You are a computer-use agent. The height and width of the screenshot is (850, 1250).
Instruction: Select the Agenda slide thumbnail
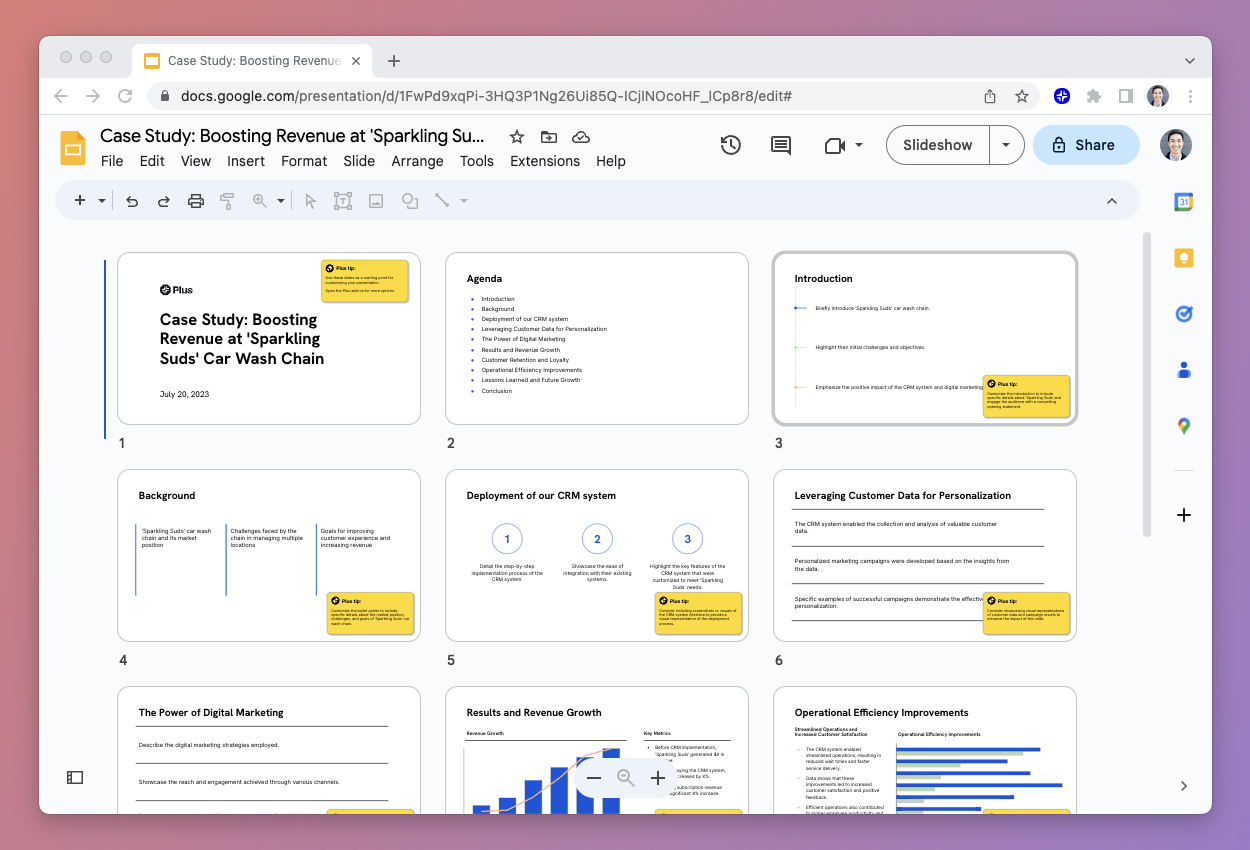(597, 338)
